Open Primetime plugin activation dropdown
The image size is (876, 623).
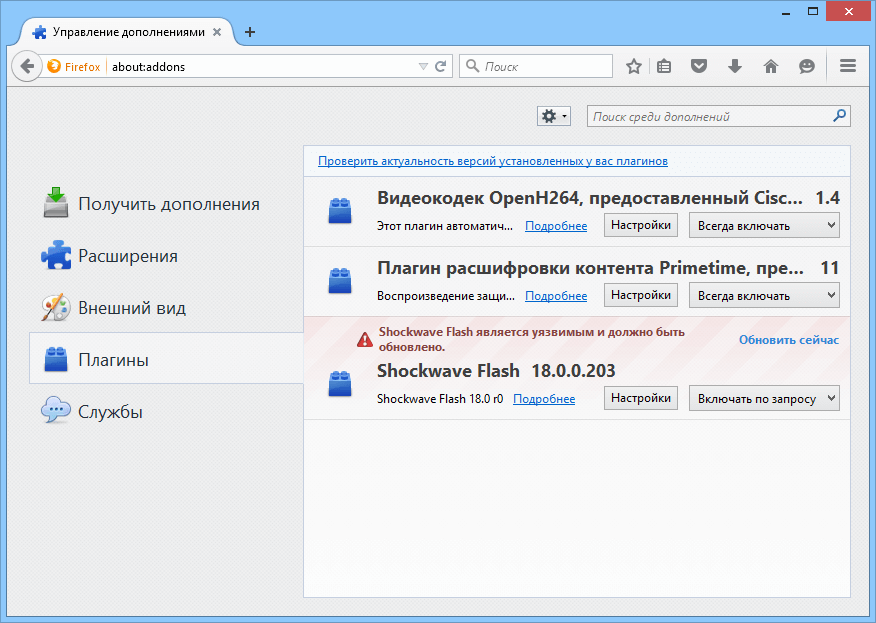pyautogui.click(x=764, y=296)
